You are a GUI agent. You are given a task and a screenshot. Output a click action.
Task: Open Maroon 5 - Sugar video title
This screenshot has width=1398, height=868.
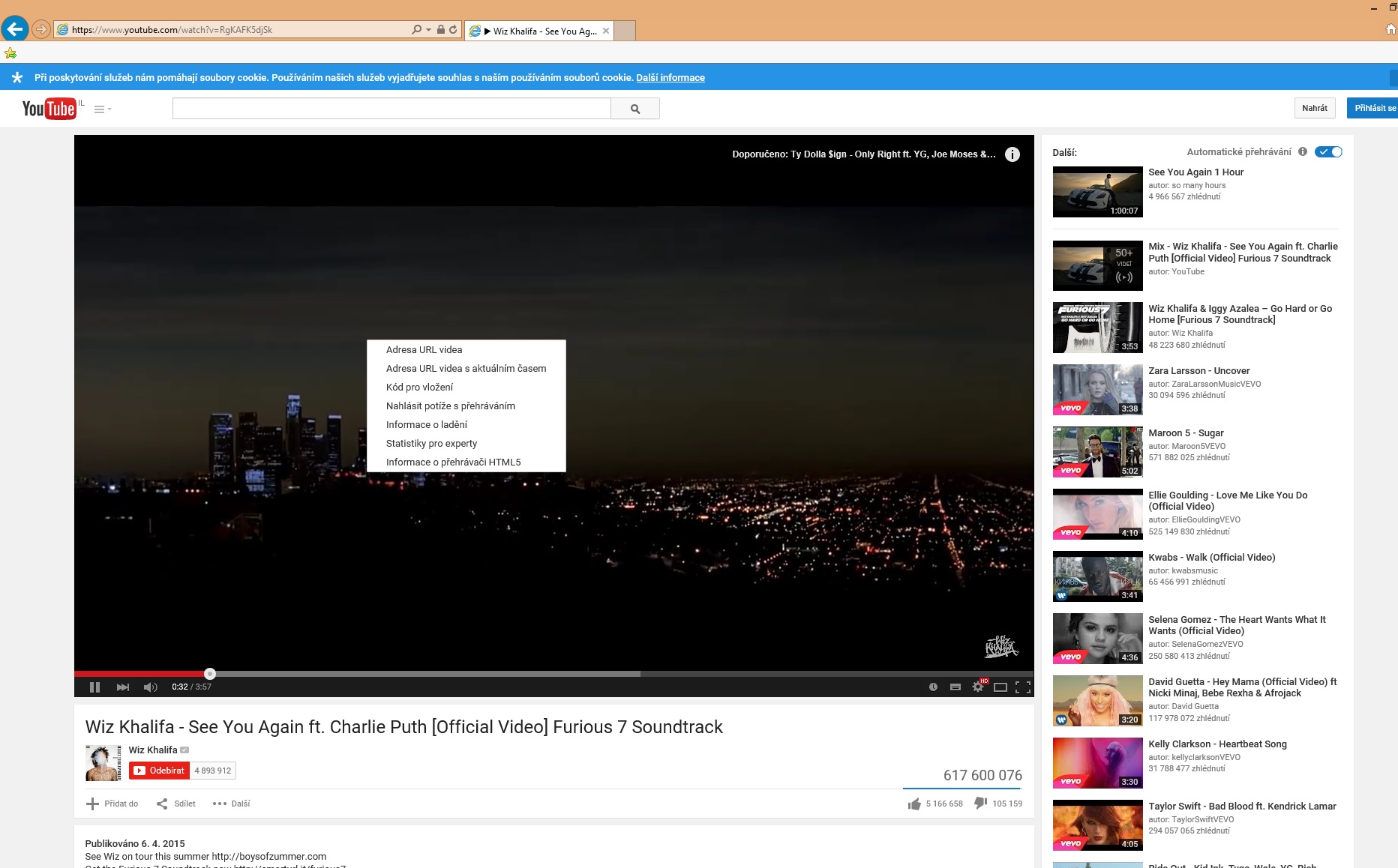1186,433
